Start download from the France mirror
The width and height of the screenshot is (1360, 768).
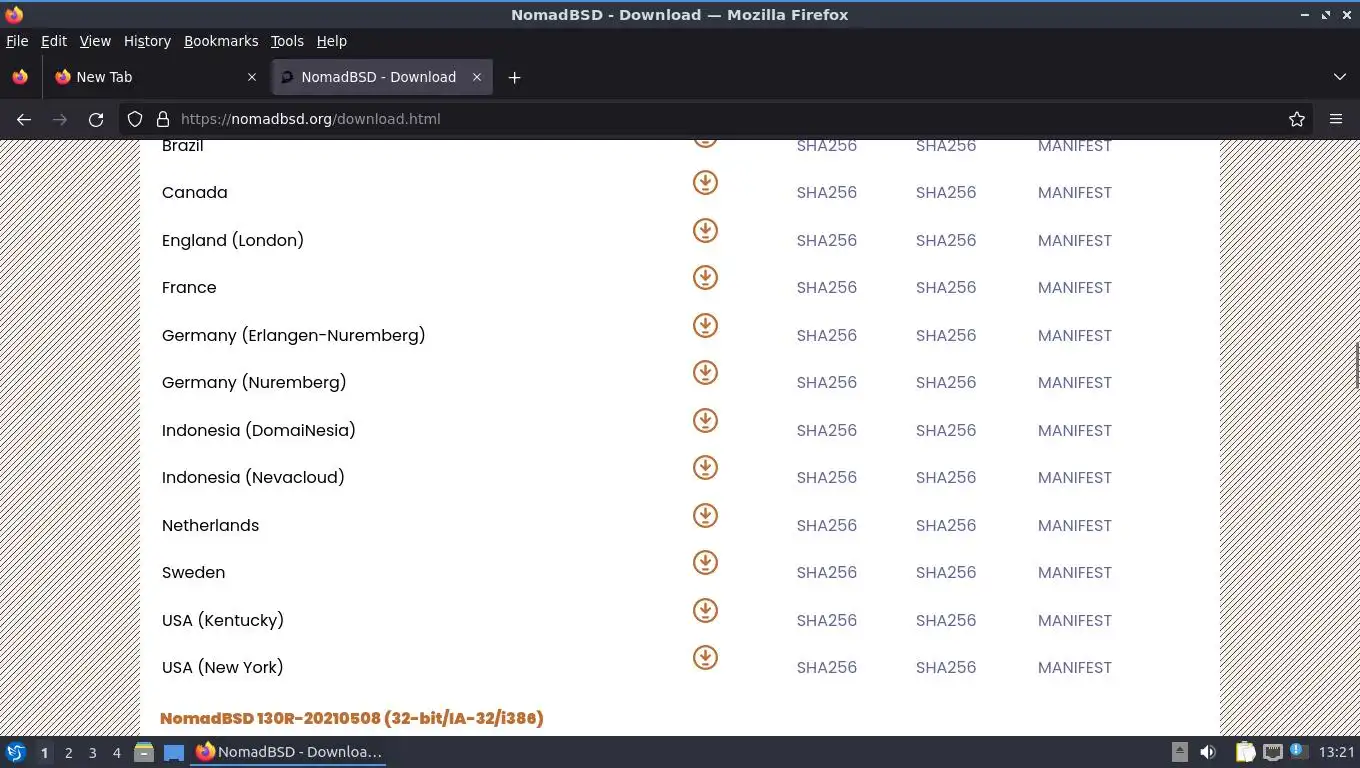[705, 278]
